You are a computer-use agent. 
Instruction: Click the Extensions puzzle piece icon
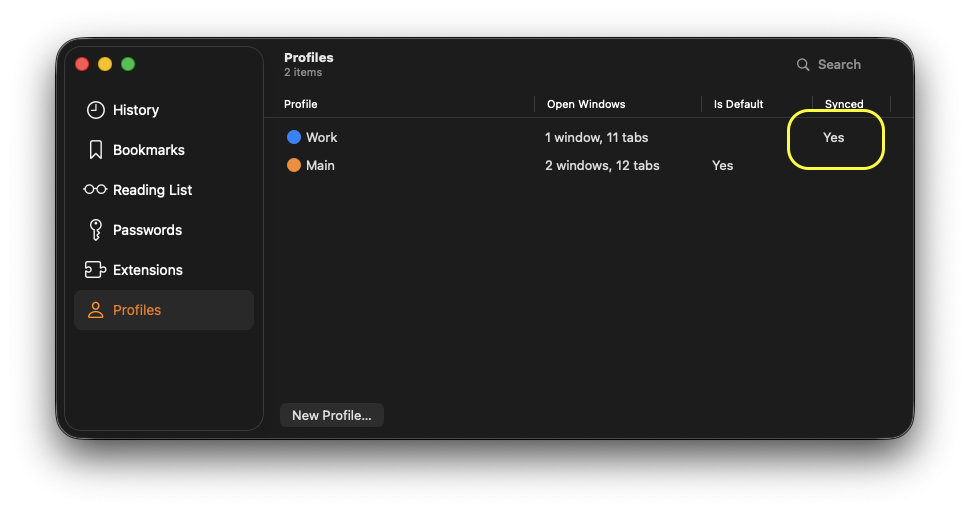point(96,270)
